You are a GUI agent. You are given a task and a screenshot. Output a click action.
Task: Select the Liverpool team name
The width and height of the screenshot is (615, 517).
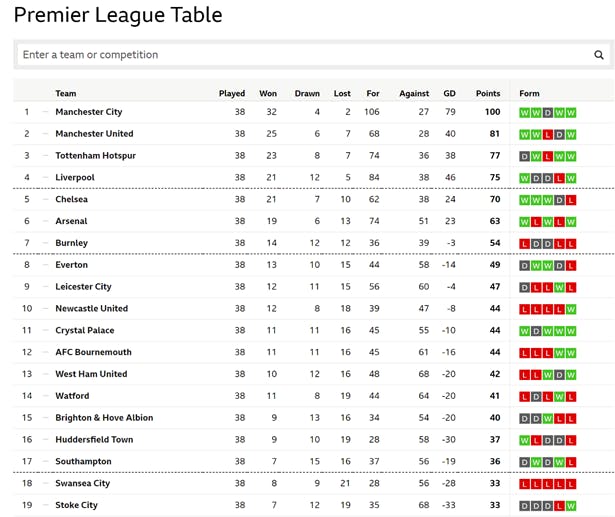(x=75, y=178)
